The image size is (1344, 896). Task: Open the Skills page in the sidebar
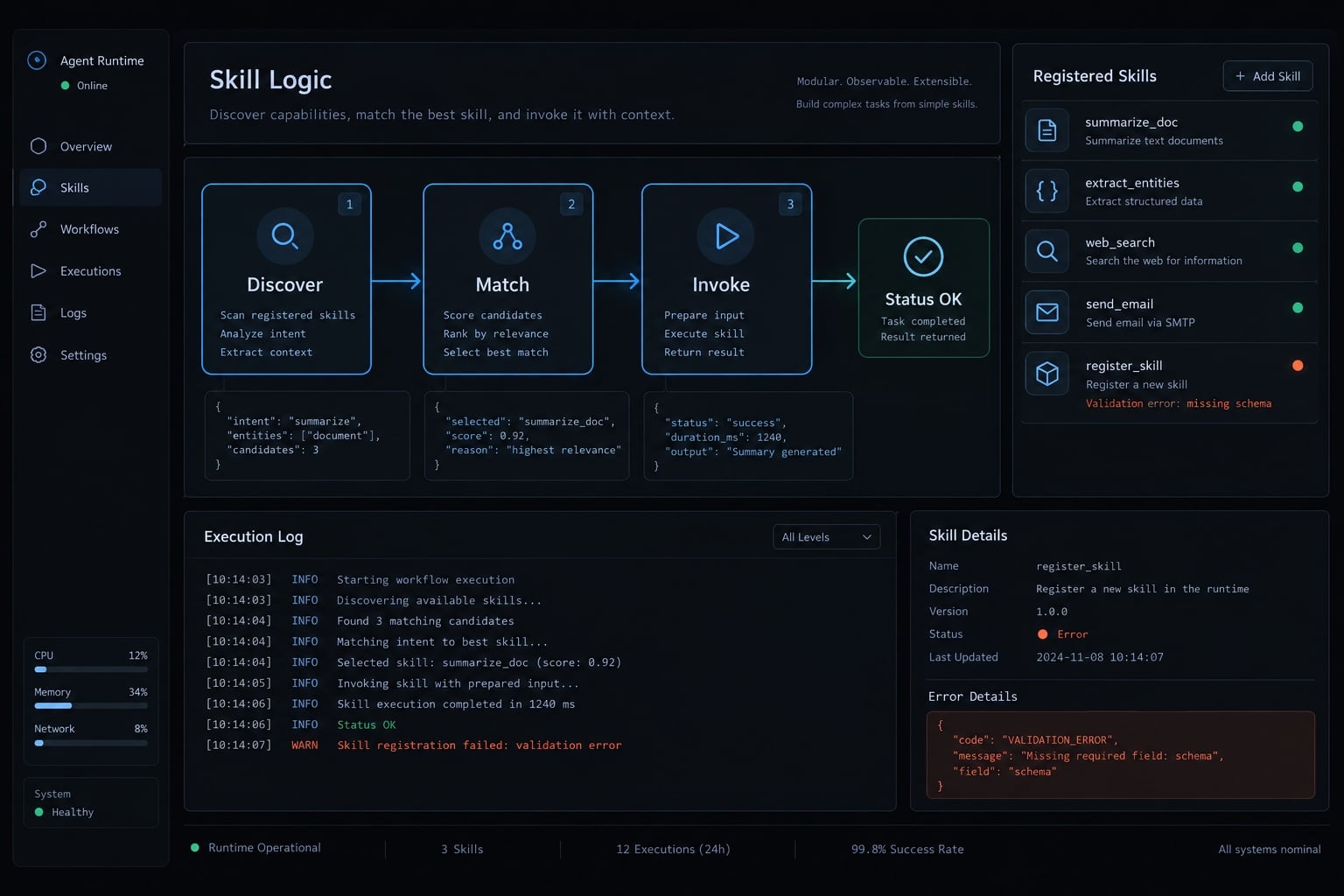pos(91,187)
